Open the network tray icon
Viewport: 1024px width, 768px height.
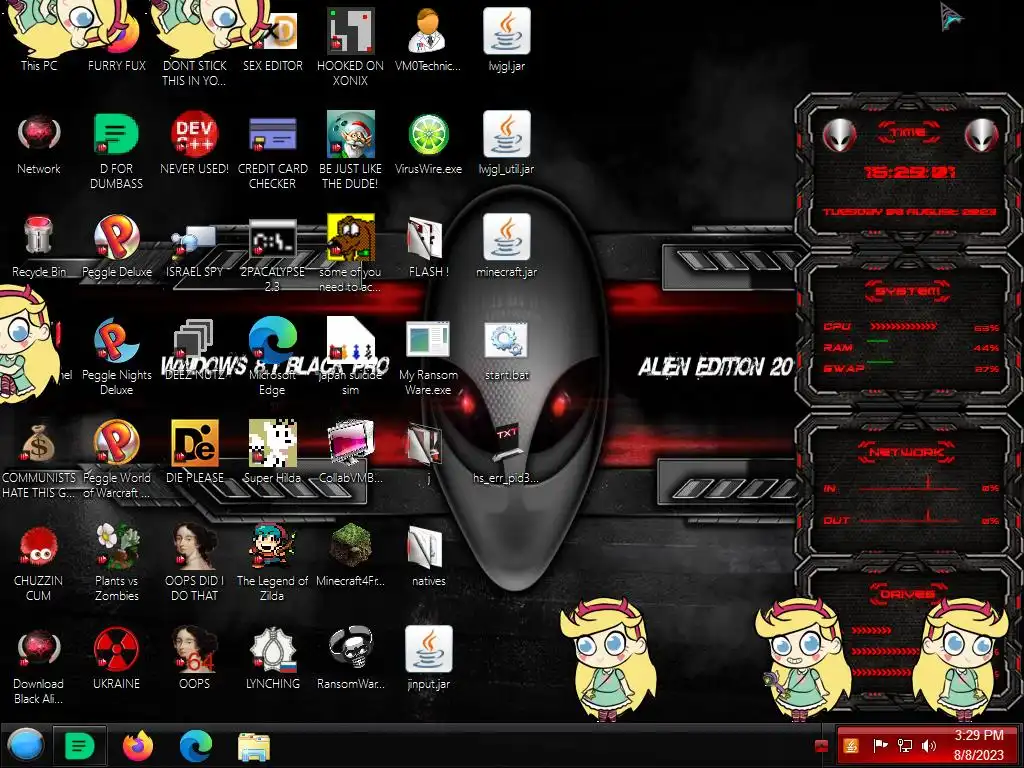(x=905, y=745)
